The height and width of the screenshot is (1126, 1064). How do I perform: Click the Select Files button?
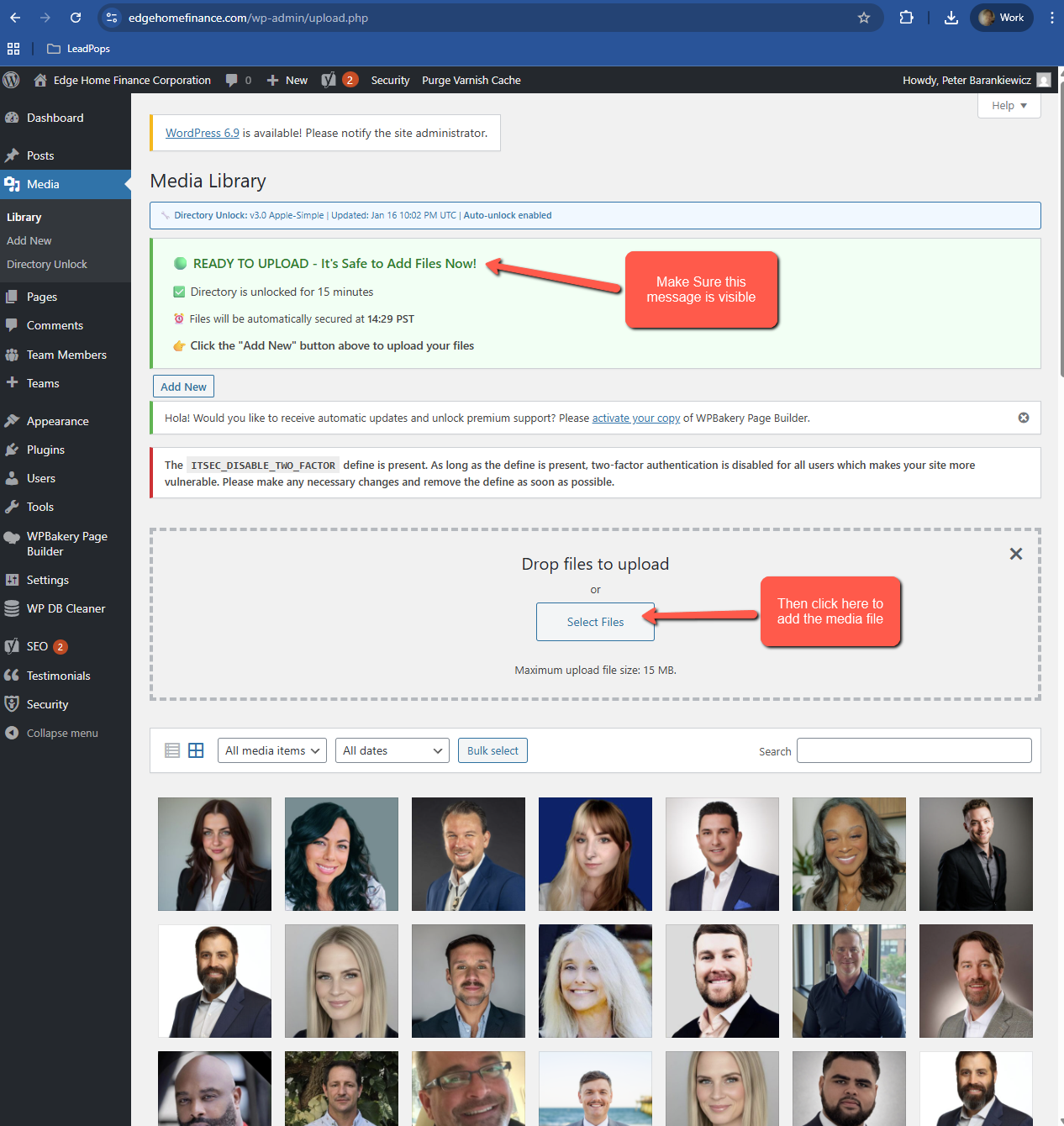595,622
